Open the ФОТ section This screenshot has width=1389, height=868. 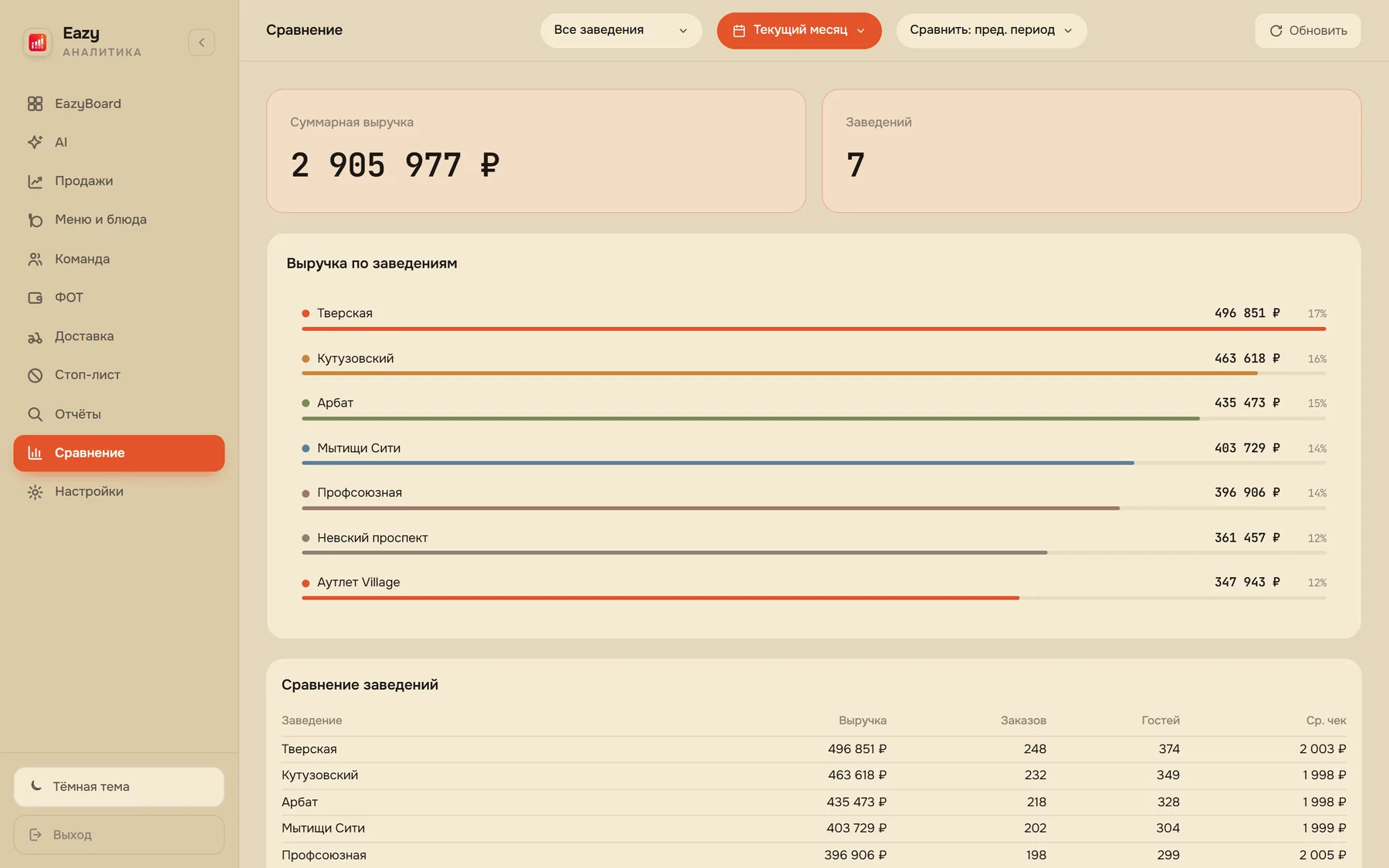119,298
